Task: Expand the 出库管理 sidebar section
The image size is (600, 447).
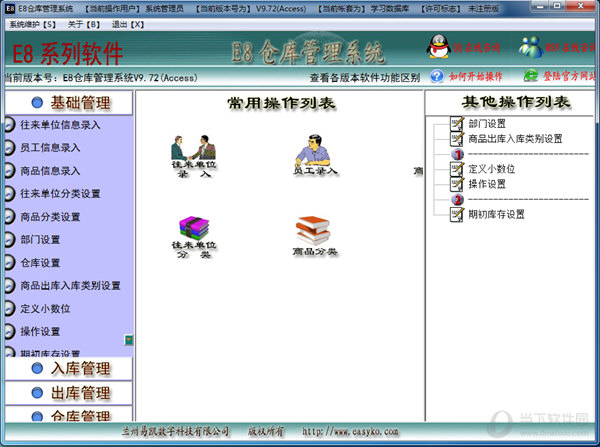Action: point(69,393)
